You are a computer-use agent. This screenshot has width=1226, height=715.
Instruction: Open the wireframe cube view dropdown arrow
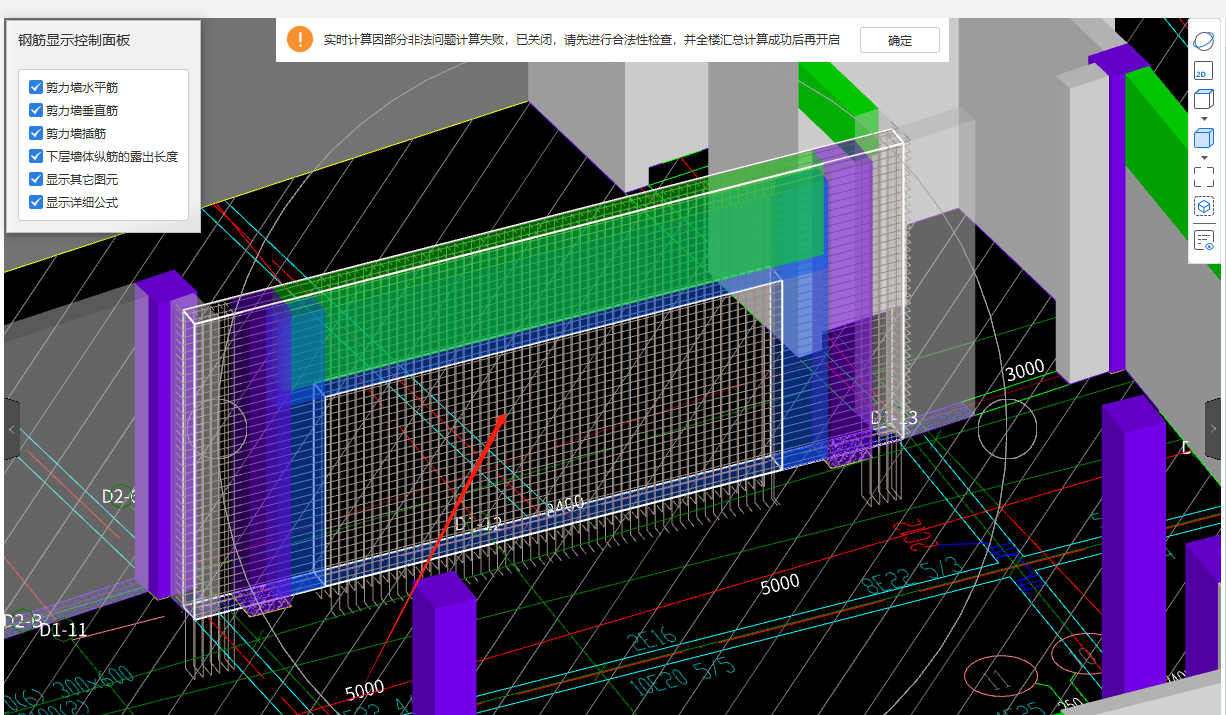tap(1204, 119)
